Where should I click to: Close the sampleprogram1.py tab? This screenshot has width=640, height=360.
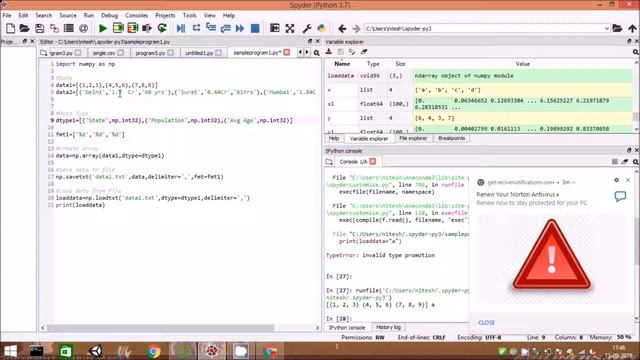point(287,52)
